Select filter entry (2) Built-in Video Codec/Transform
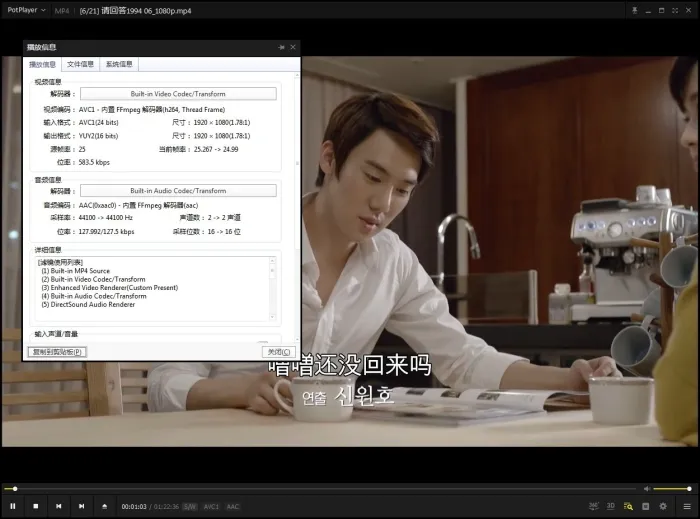The width and height of the screenshot is (700, 519). 93,279
